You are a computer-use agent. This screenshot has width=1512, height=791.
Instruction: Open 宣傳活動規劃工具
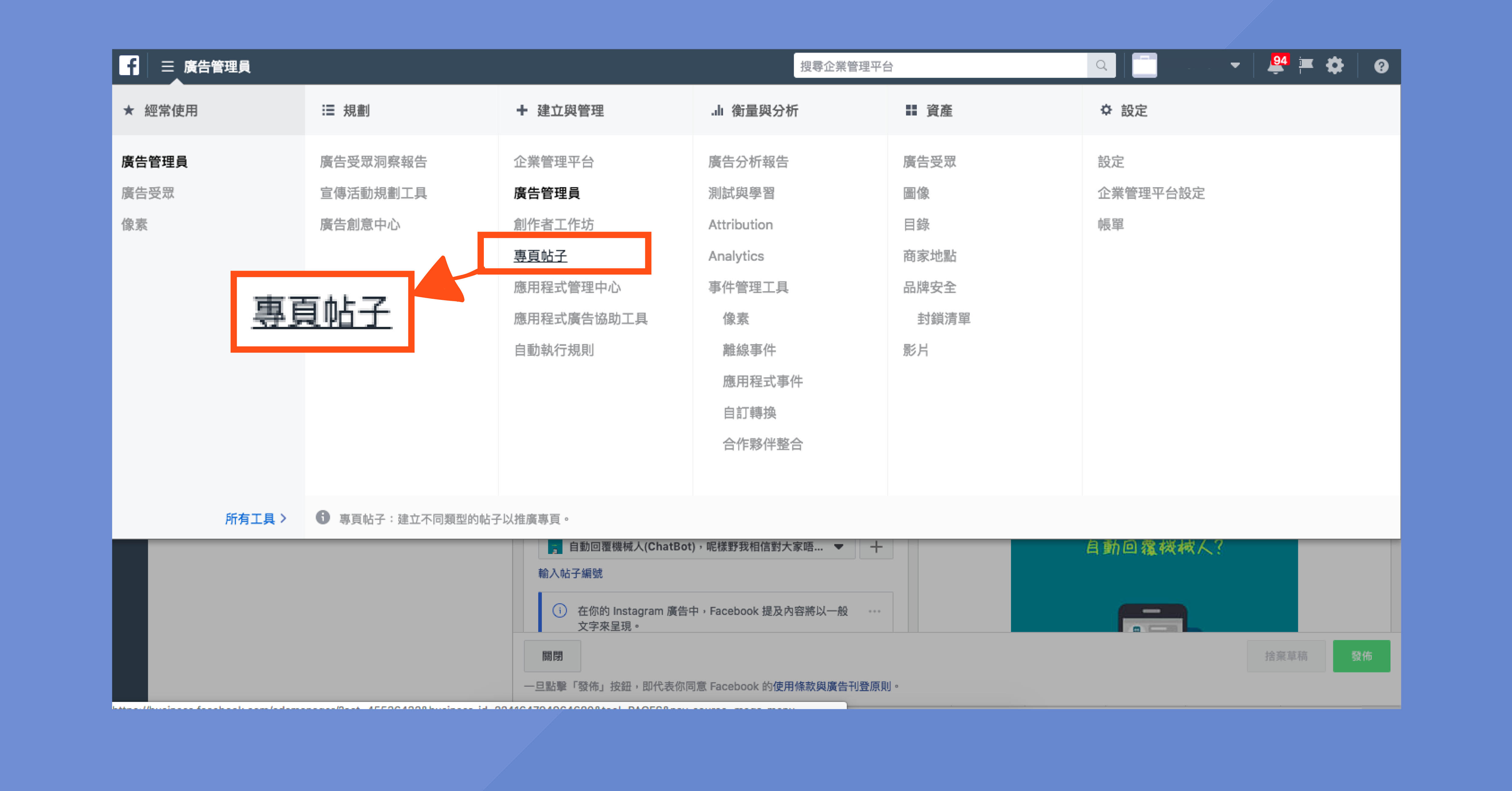(x=373, y=193)
